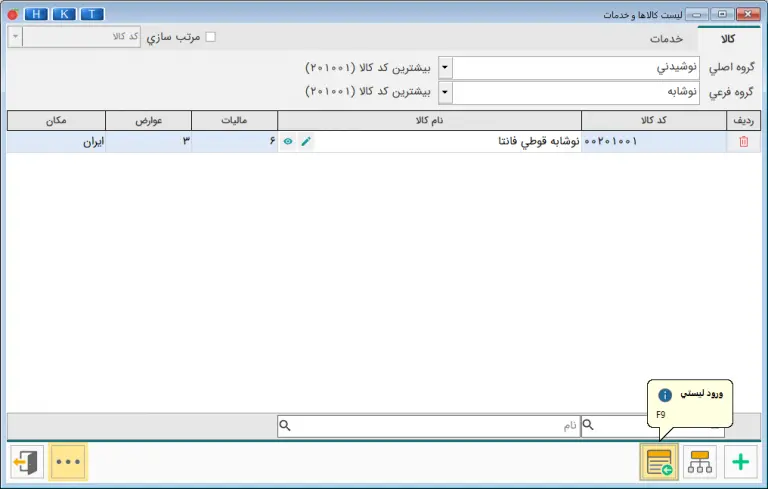Select the عوارض value ٣ cell
This screenshot has height=489, width=768.
pos(148,142)
